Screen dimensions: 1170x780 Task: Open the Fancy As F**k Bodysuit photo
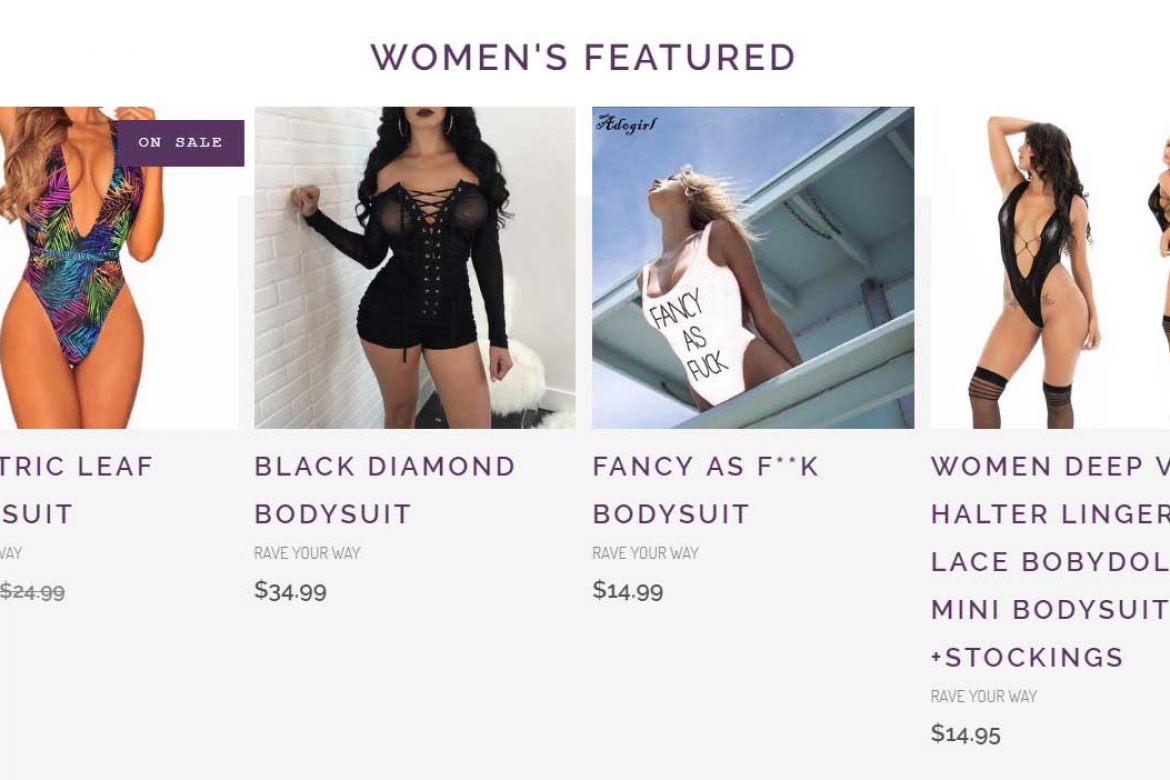coord(753,267)
